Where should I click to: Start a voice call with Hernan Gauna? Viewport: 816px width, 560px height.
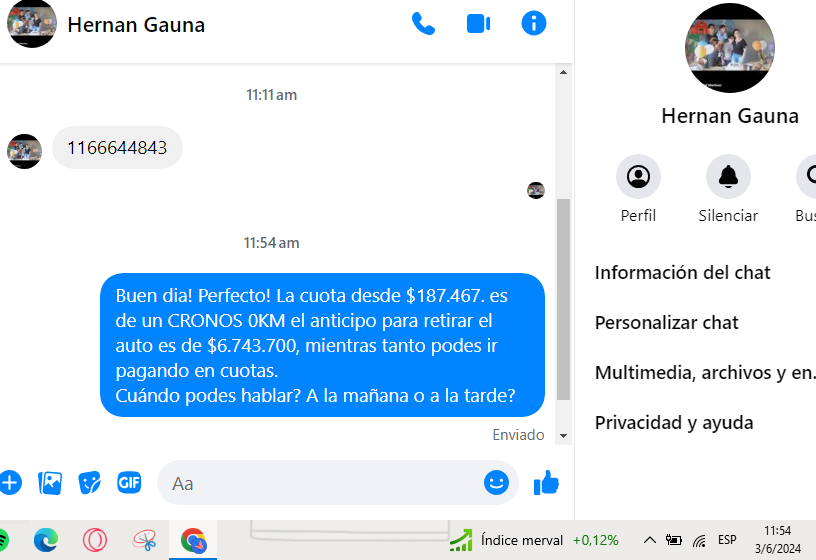coord(423,24)
